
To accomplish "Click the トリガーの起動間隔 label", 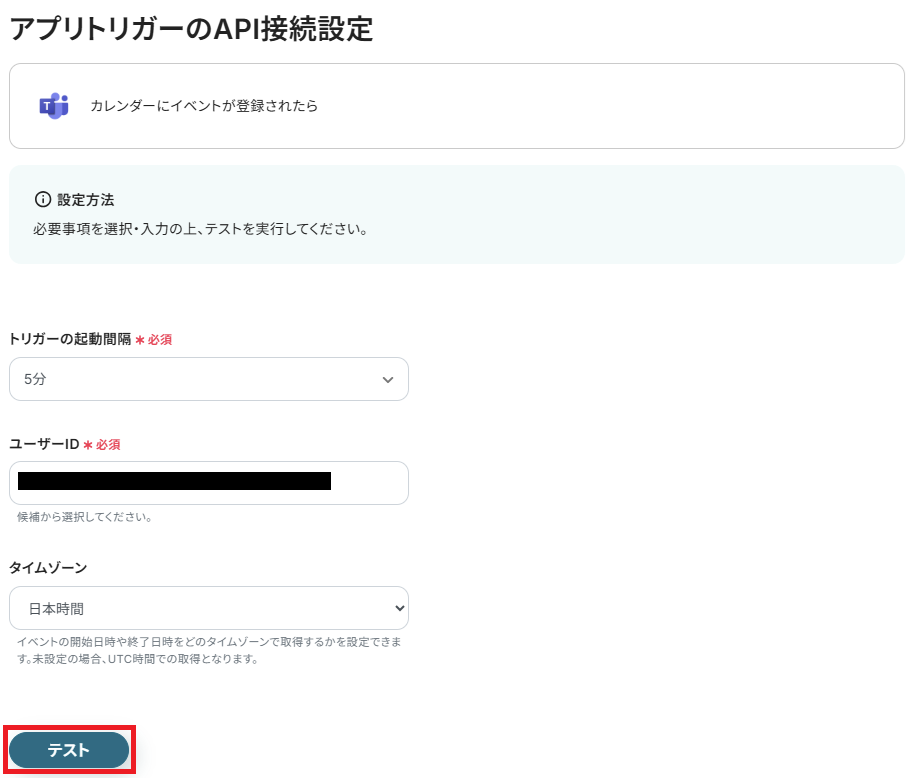I will 70,339.
